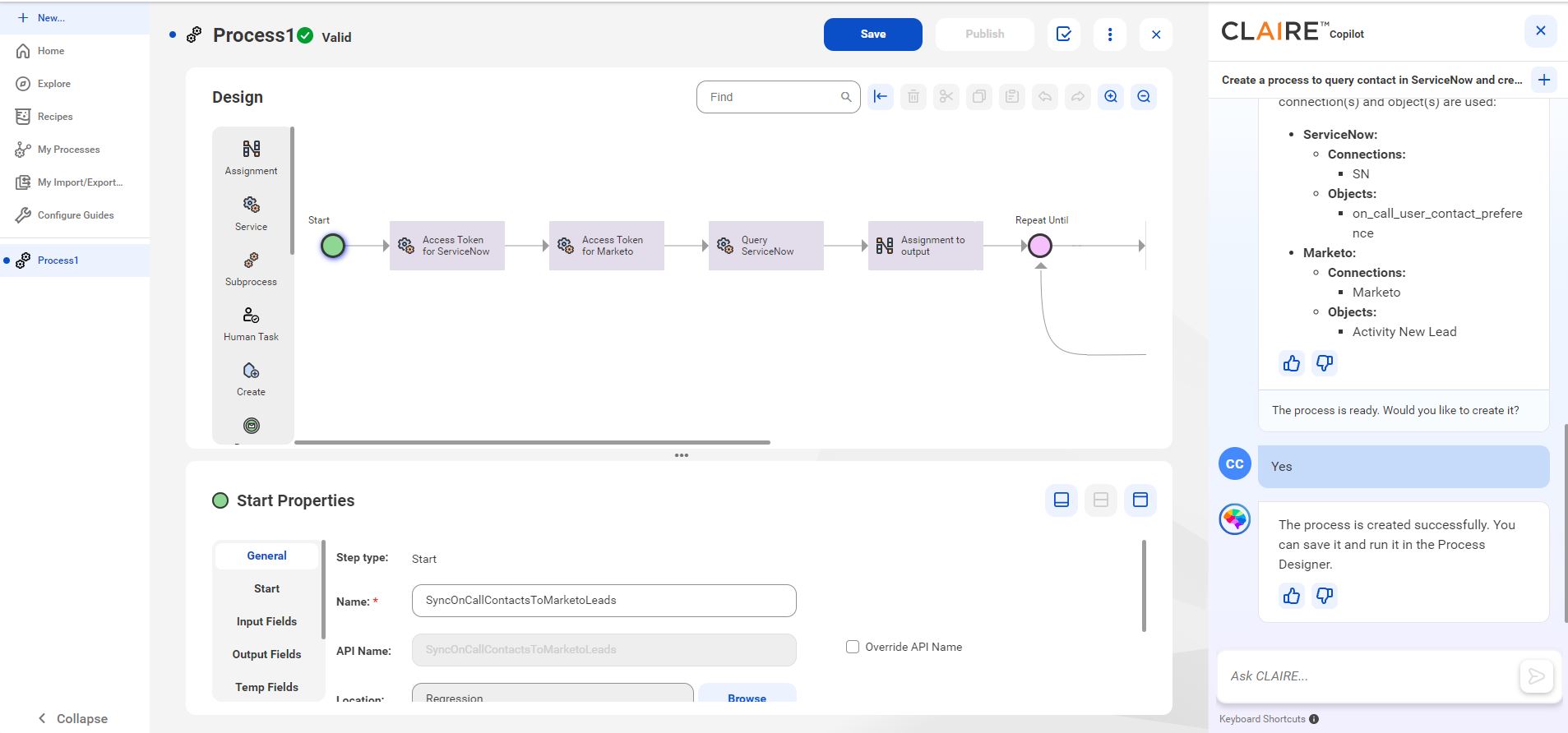The height and width of the screenshot is (733, 1568).
Task: Thumbs down the connections summary message
Action: 1325,363
